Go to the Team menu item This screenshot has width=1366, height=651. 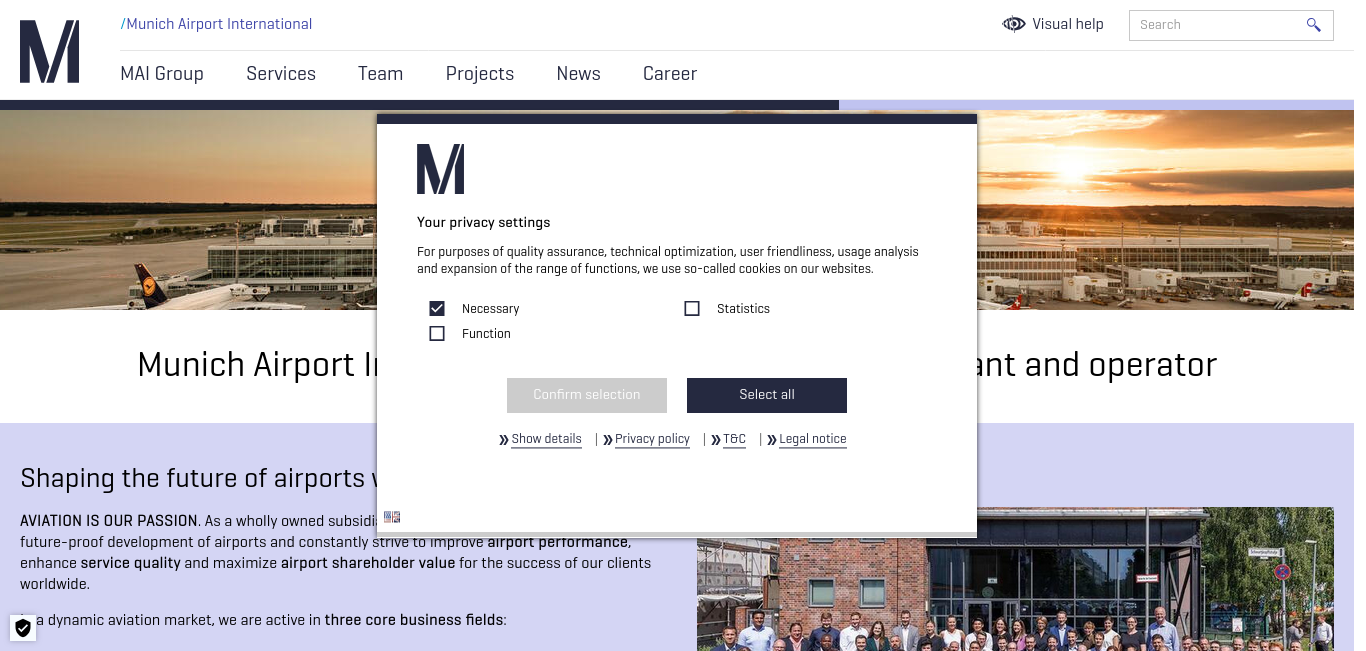[380, 74]
